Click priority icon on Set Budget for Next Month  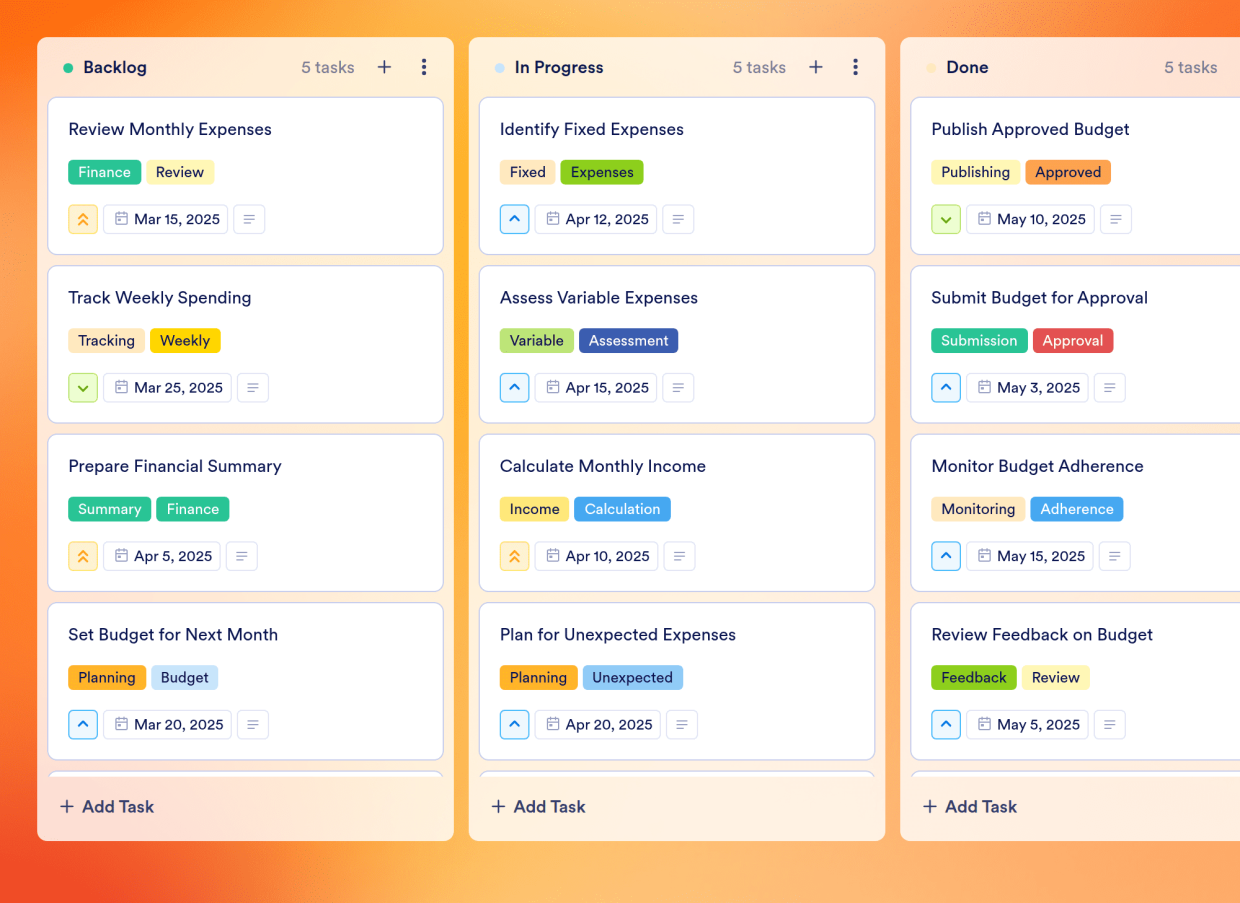[83, 725]
